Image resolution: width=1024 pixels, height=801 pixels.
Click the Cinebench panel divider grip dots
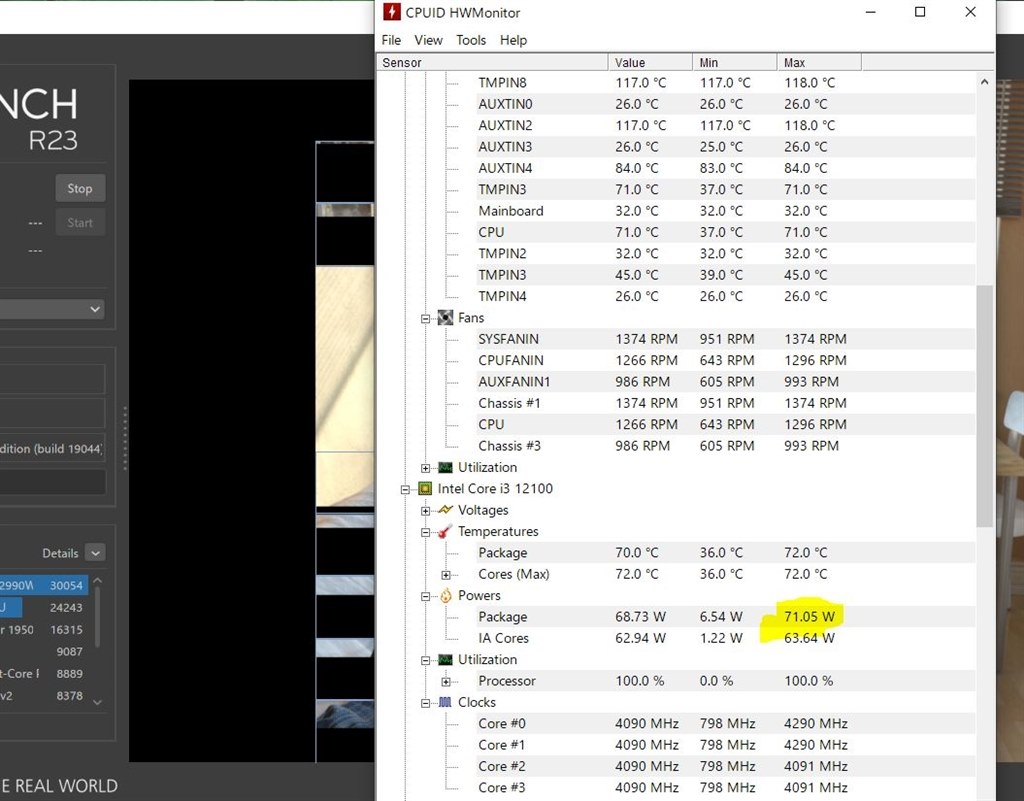(125, 438)
